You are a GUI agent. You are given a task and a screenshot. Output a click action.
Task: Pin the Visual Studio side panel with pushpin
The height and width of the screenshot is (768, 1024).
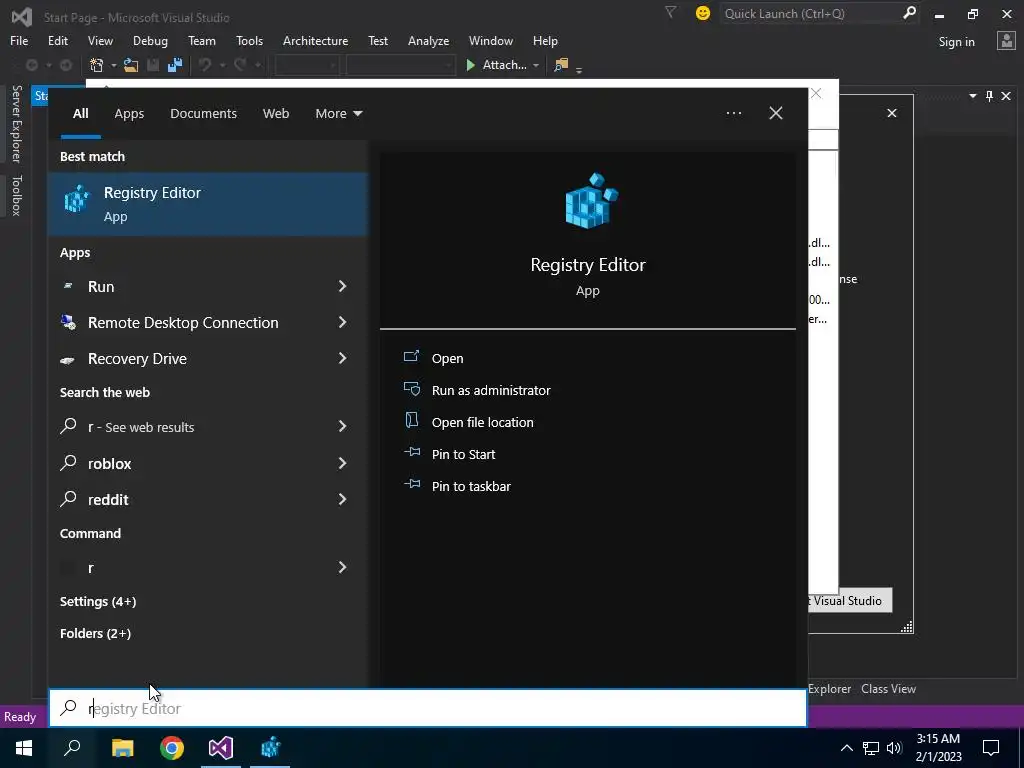click(x=989, y=96)
